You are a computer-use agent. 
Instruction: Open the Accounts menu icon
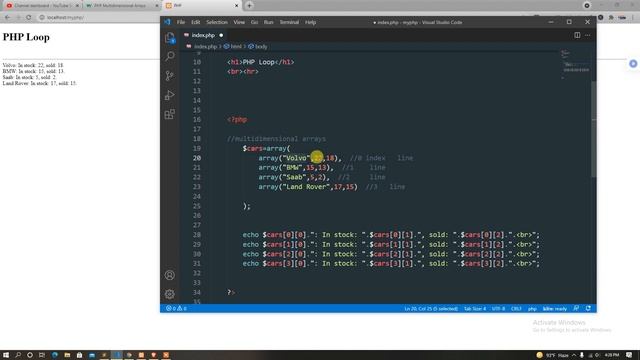(x=170, y=275)
